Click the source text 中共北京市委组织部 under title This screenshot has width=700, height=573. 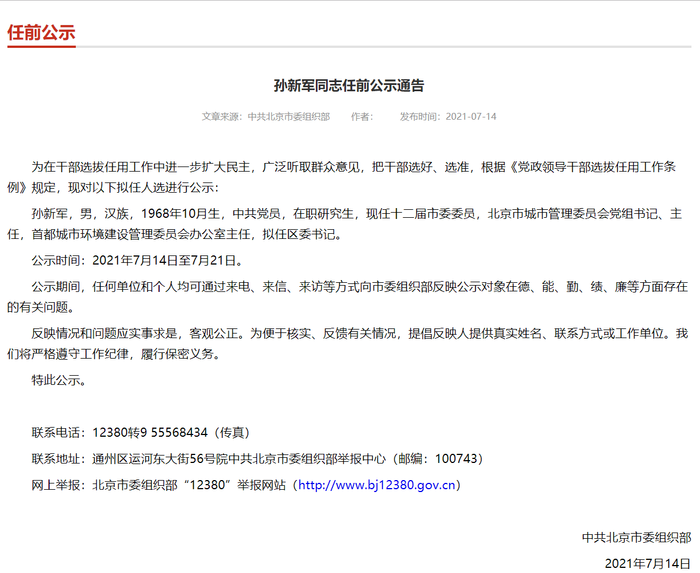289,117
